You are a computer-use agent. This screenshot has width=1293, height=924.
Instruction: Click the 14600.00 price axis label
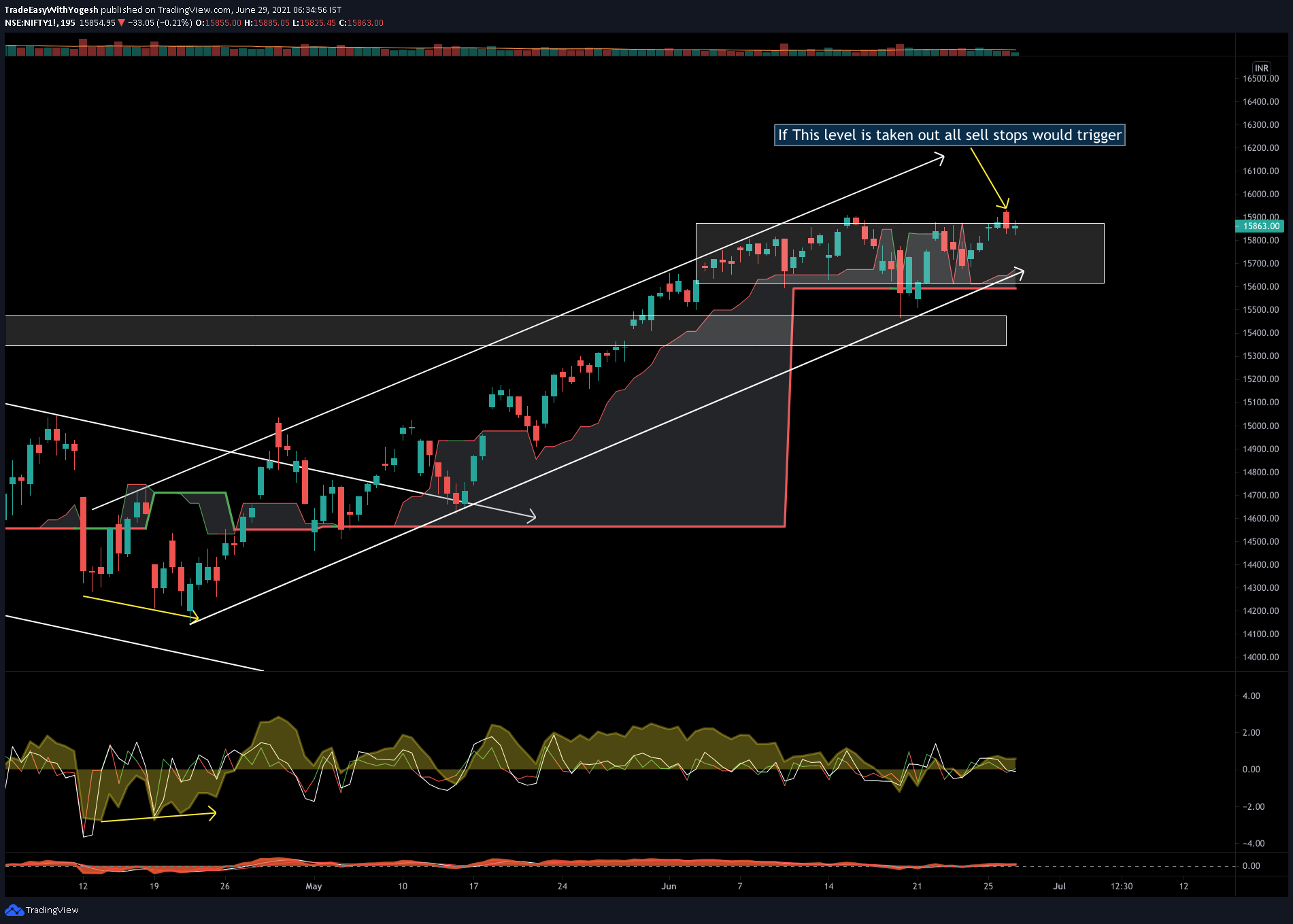tap(1260, 518)
